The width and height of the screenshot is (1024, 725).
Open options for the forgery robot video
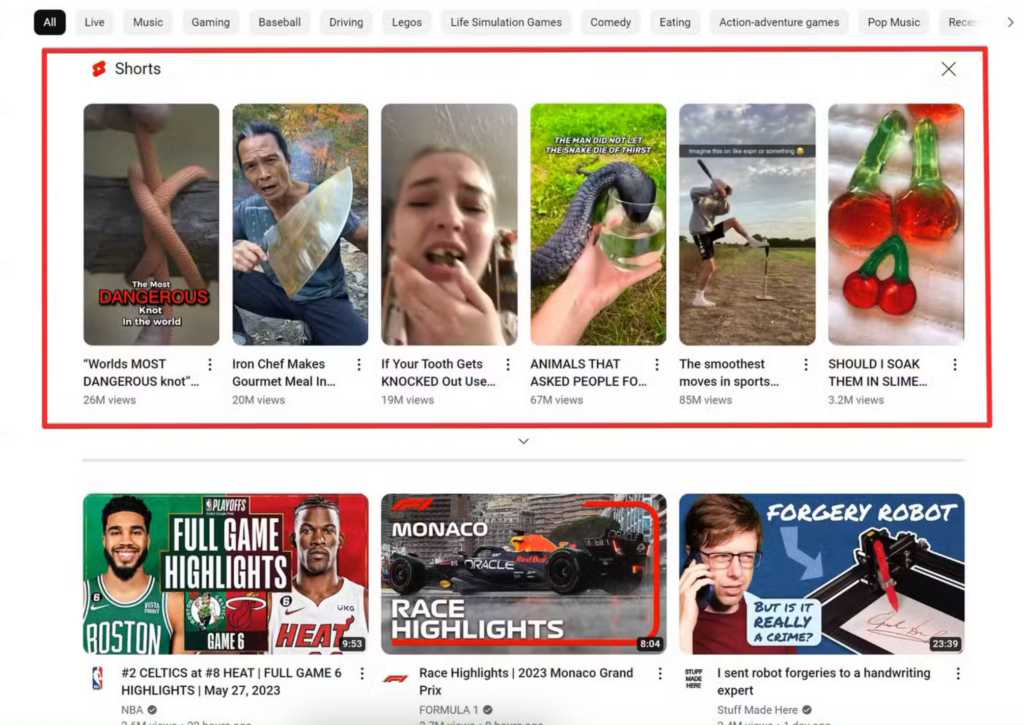click(956, 672)
